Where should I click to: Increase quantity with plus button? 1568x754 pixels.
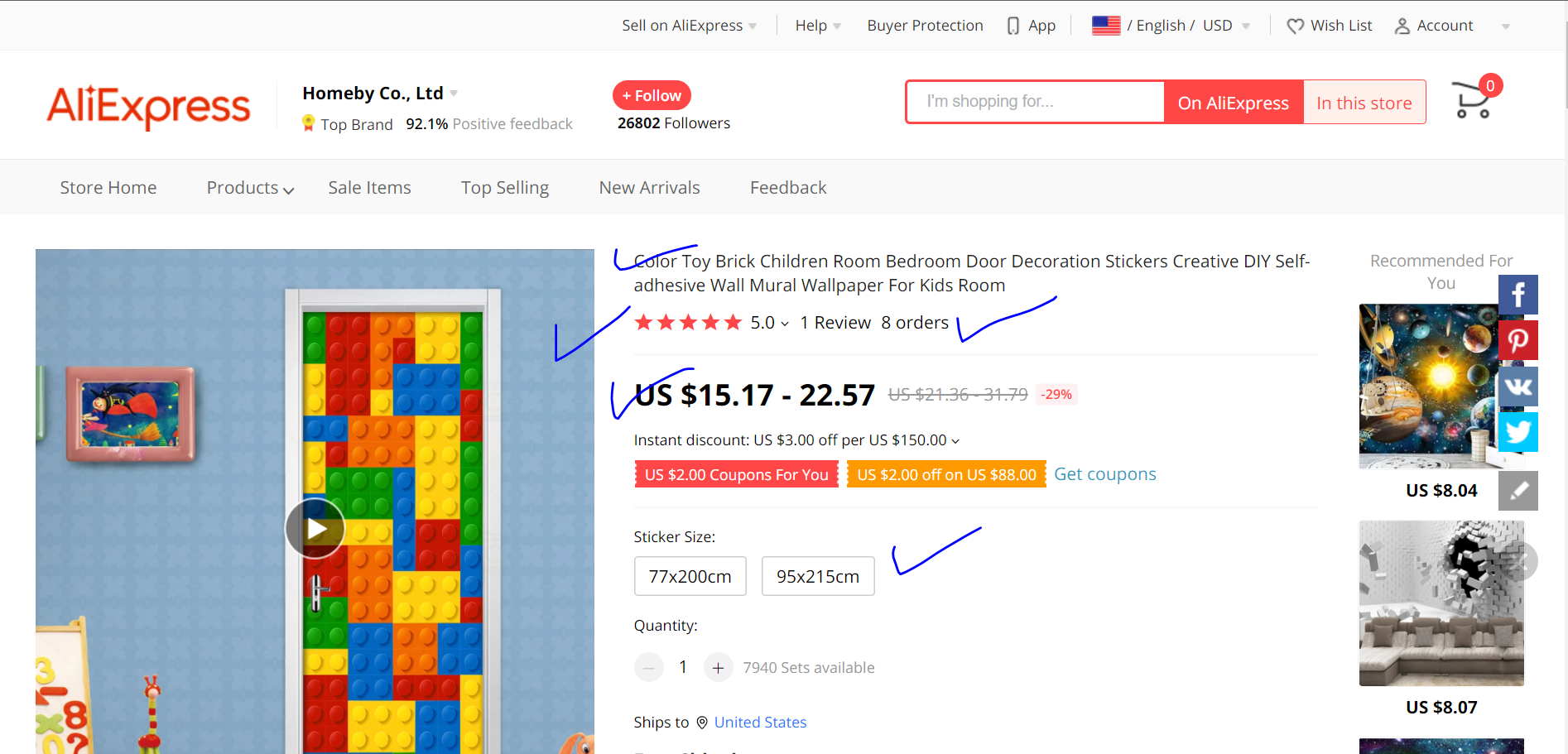pyautogui.click(x=718, y=667)
